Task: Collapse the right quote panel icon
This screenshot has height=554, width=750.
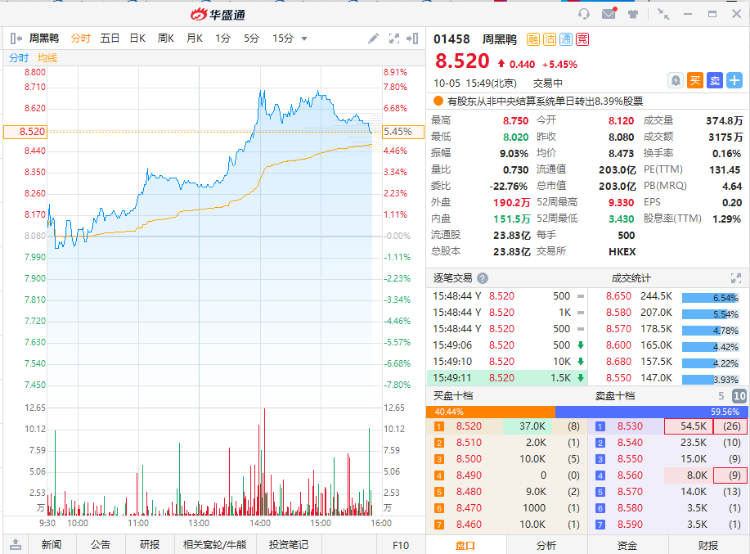Action: point(412,38)
